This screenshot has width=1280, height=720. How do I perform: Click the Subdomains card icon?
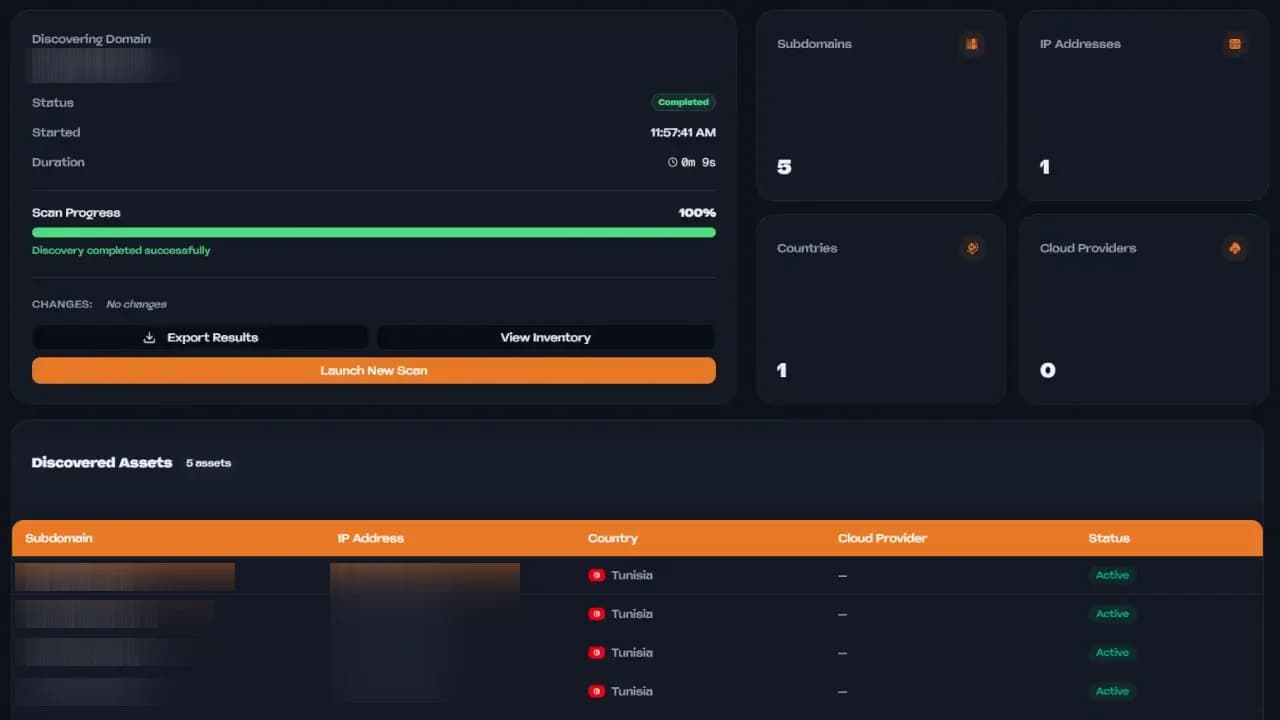(971, 44)
